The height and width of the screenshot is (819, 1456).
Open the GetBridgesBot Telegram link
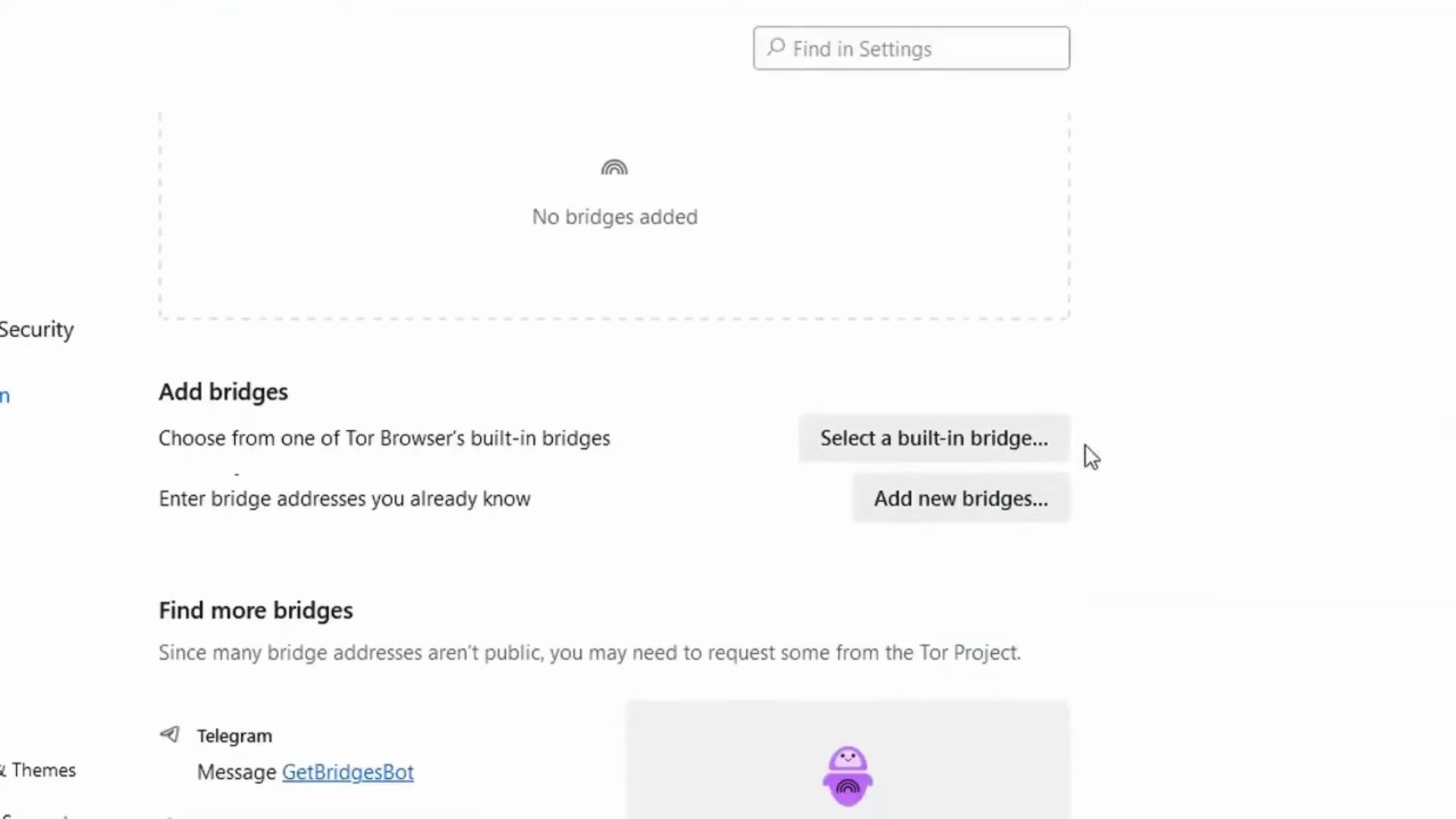click(x=348, y=772)
